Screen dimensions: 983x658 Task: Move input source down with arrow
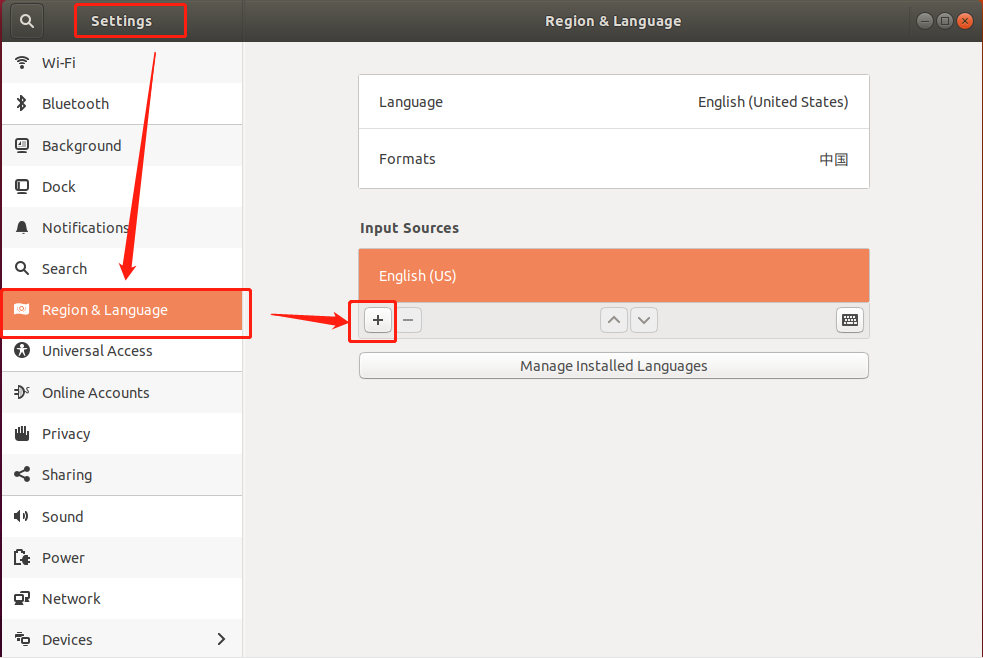click(644, 320)
